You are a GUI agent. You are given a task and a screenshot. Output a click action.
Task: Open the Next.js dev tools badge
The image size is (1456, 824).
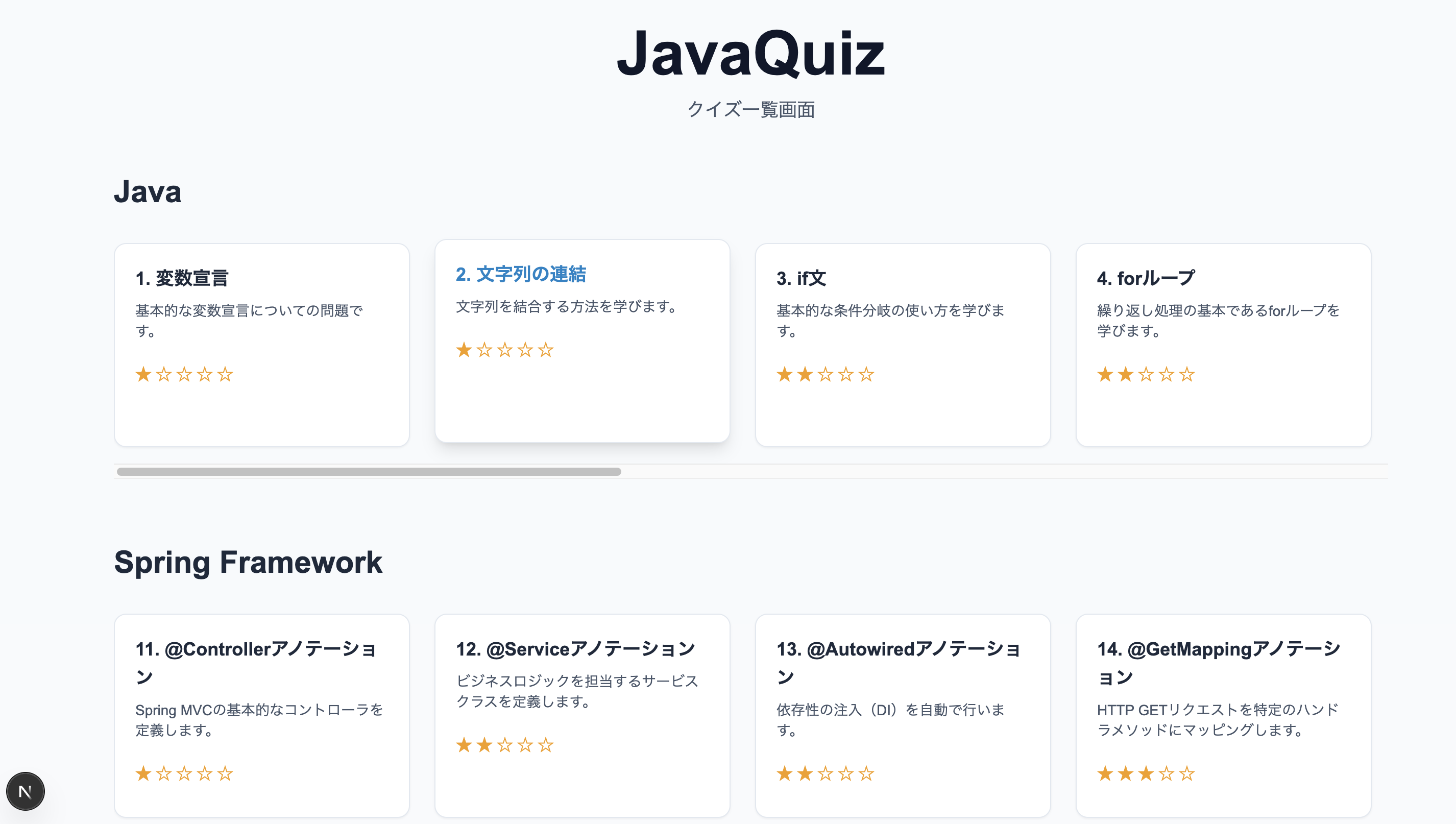click(25, 791)
